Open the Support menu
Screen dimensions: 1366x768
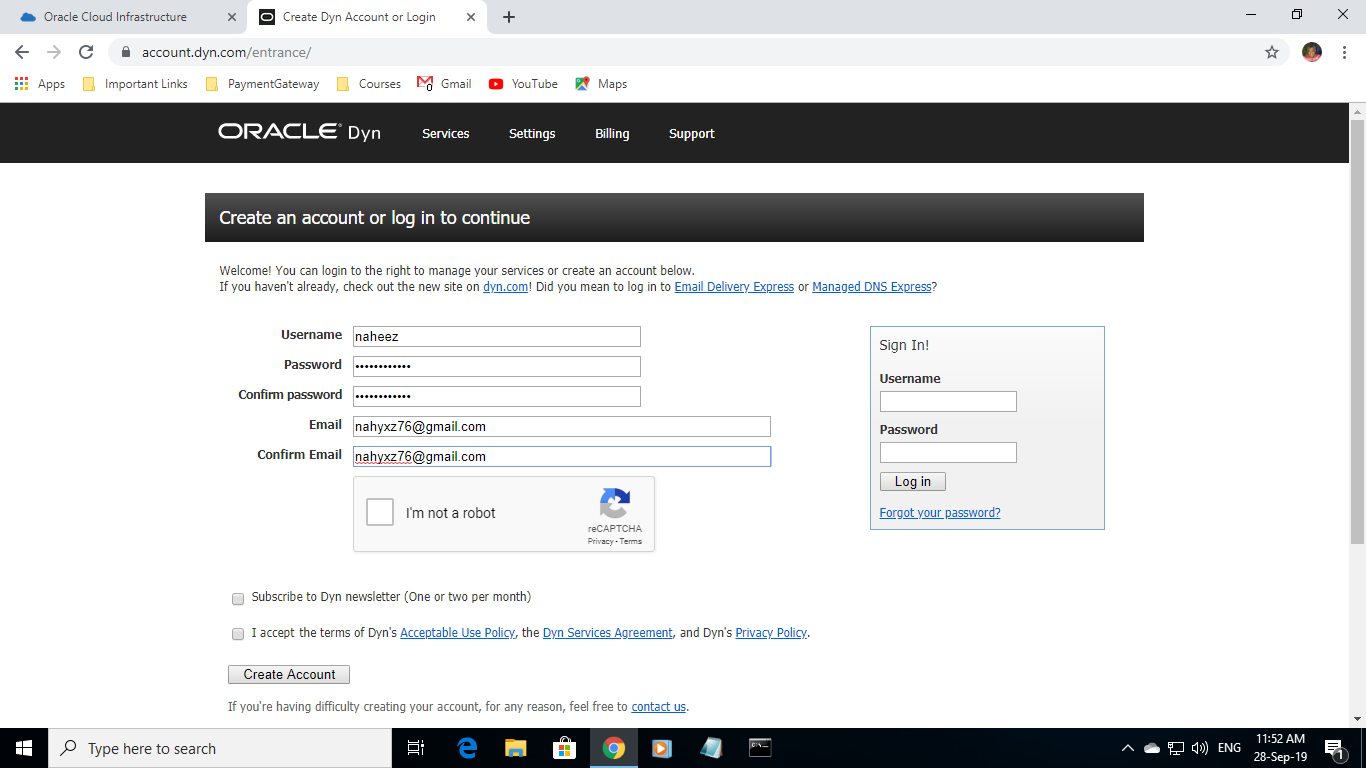coord(692,133)
